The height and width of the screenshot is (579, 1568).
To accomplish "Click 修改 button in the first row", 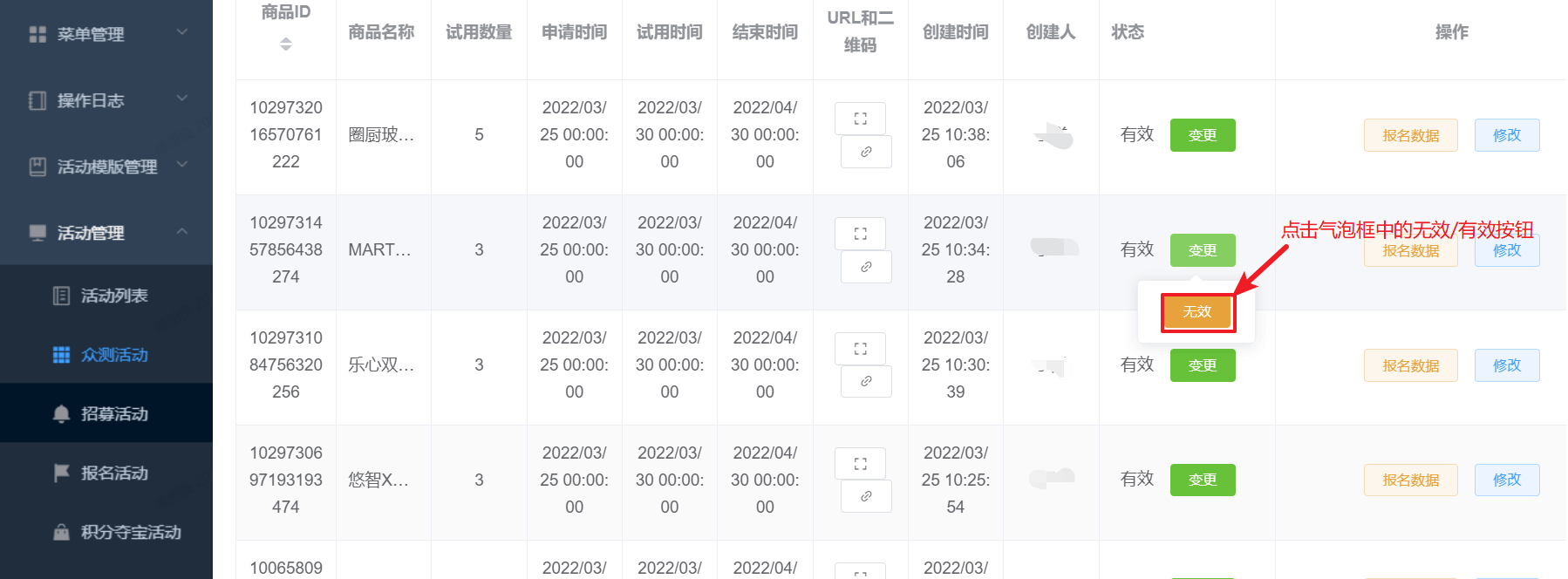I will coord(1507,135).
